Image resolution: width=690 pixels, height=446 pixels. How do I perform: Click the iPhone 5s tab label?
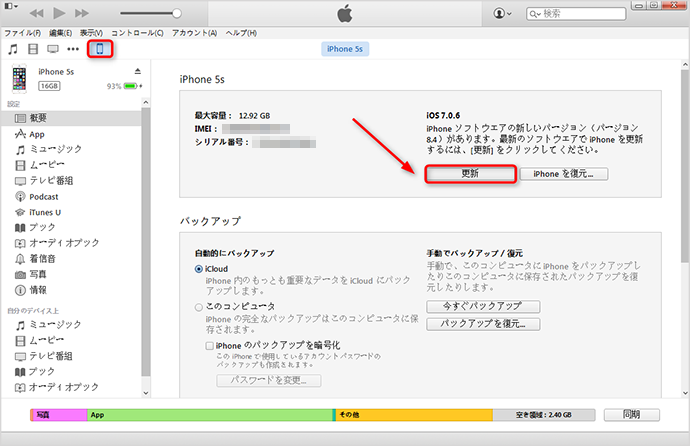[x=345, y=49]
